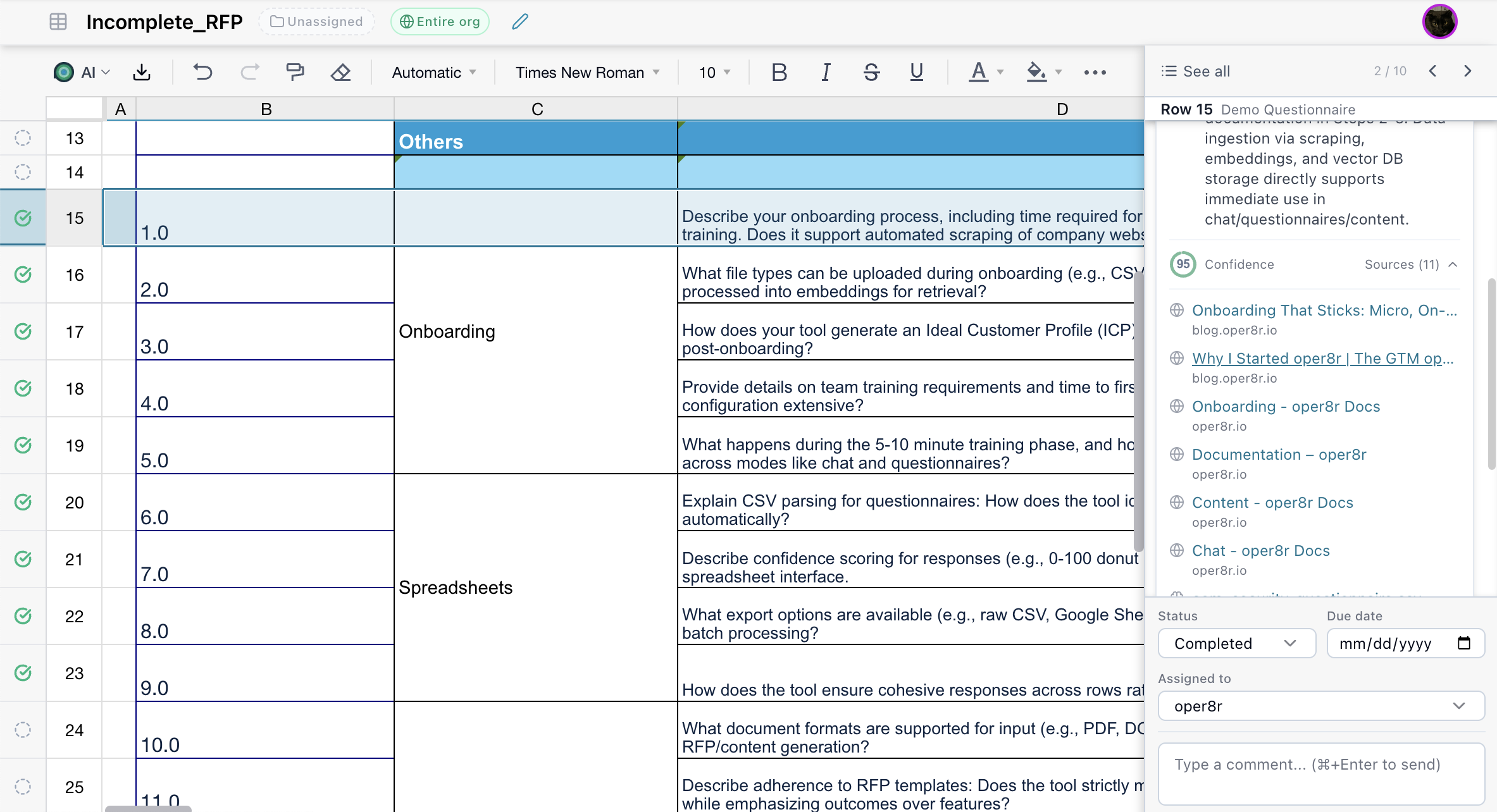
Task: Toggle underline formatting
Action: pos(916,72)
